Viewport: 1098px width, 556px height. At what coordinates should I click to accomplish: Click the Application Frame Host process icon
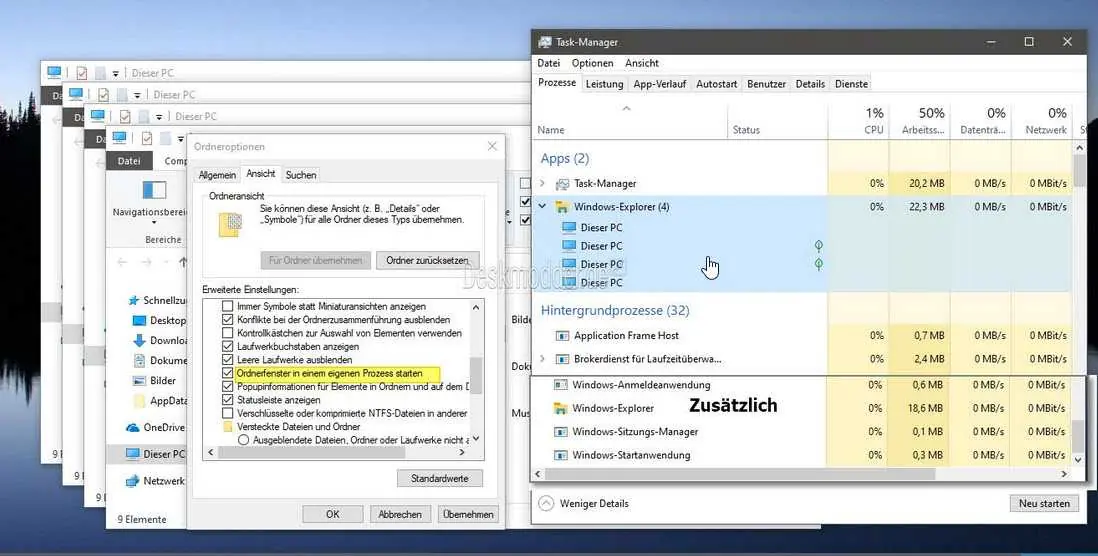tap(562, 335)
